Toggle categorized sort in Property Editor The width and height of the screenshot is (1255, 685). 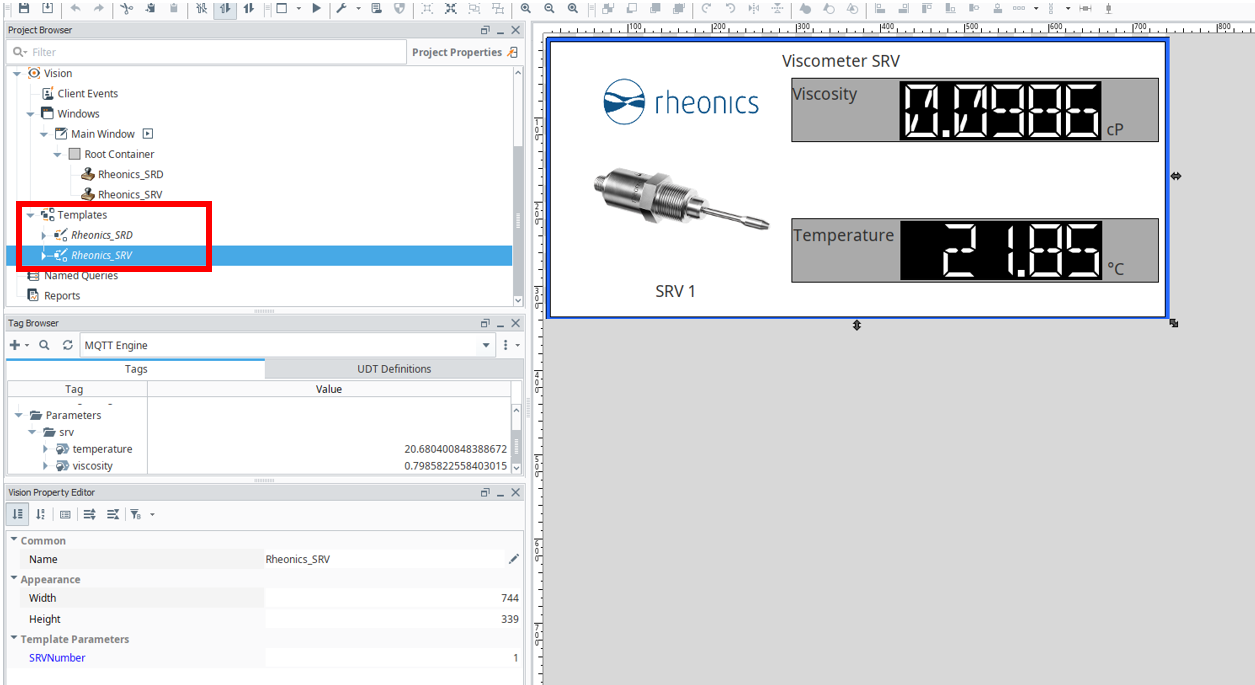[18, 514]
